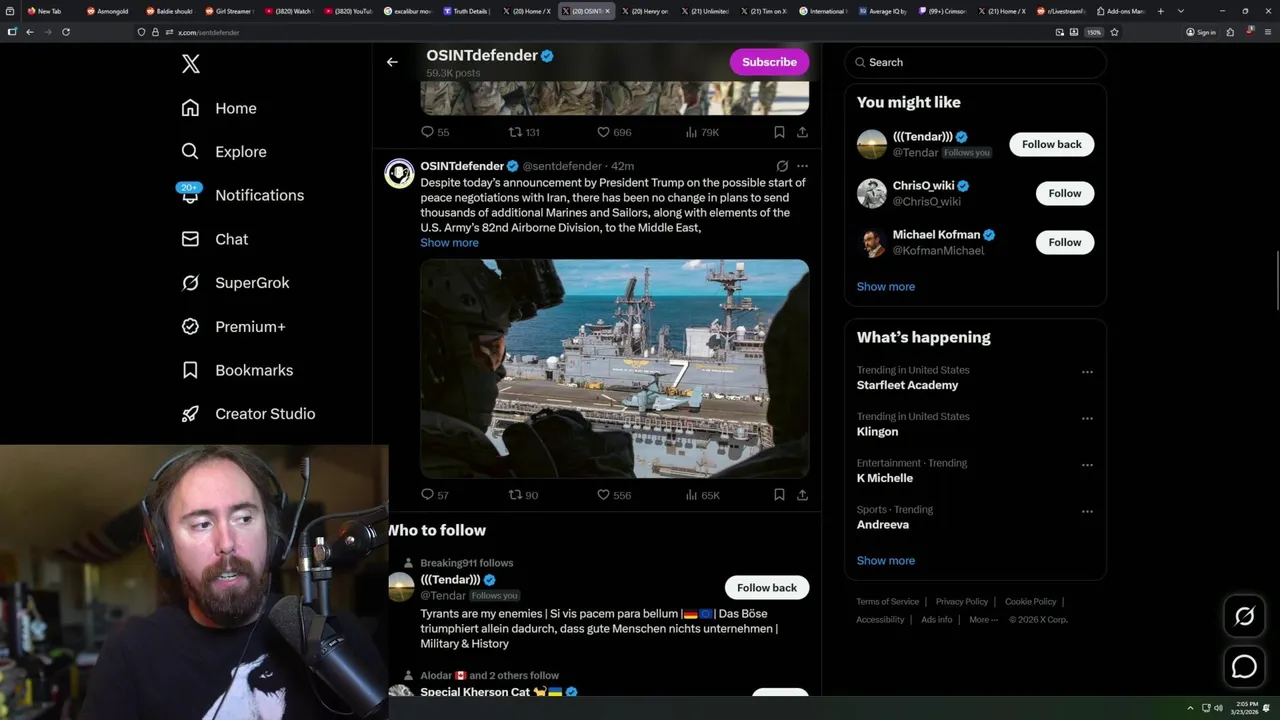Open the Chat section
This screenshot has width=1280, height=720.
(x=215, y=239)
